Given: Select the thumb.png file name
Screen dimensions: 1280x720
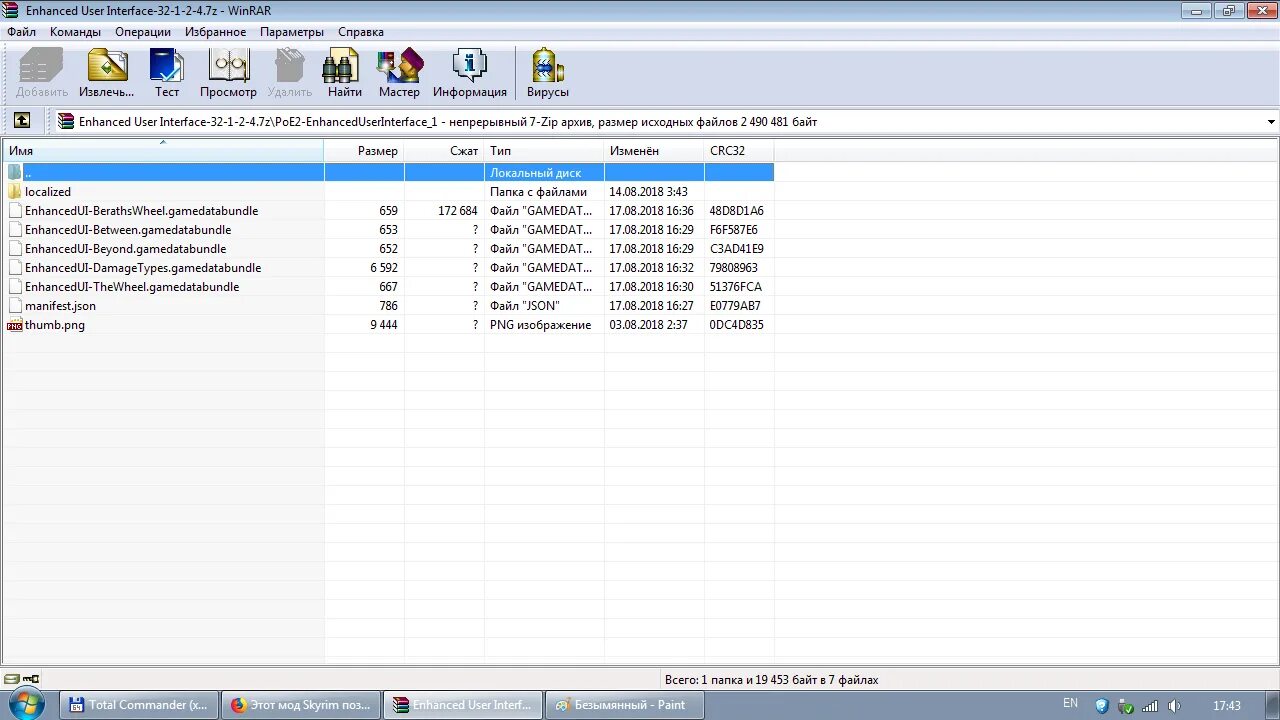Looking at the screenshot, I should 55,325.
